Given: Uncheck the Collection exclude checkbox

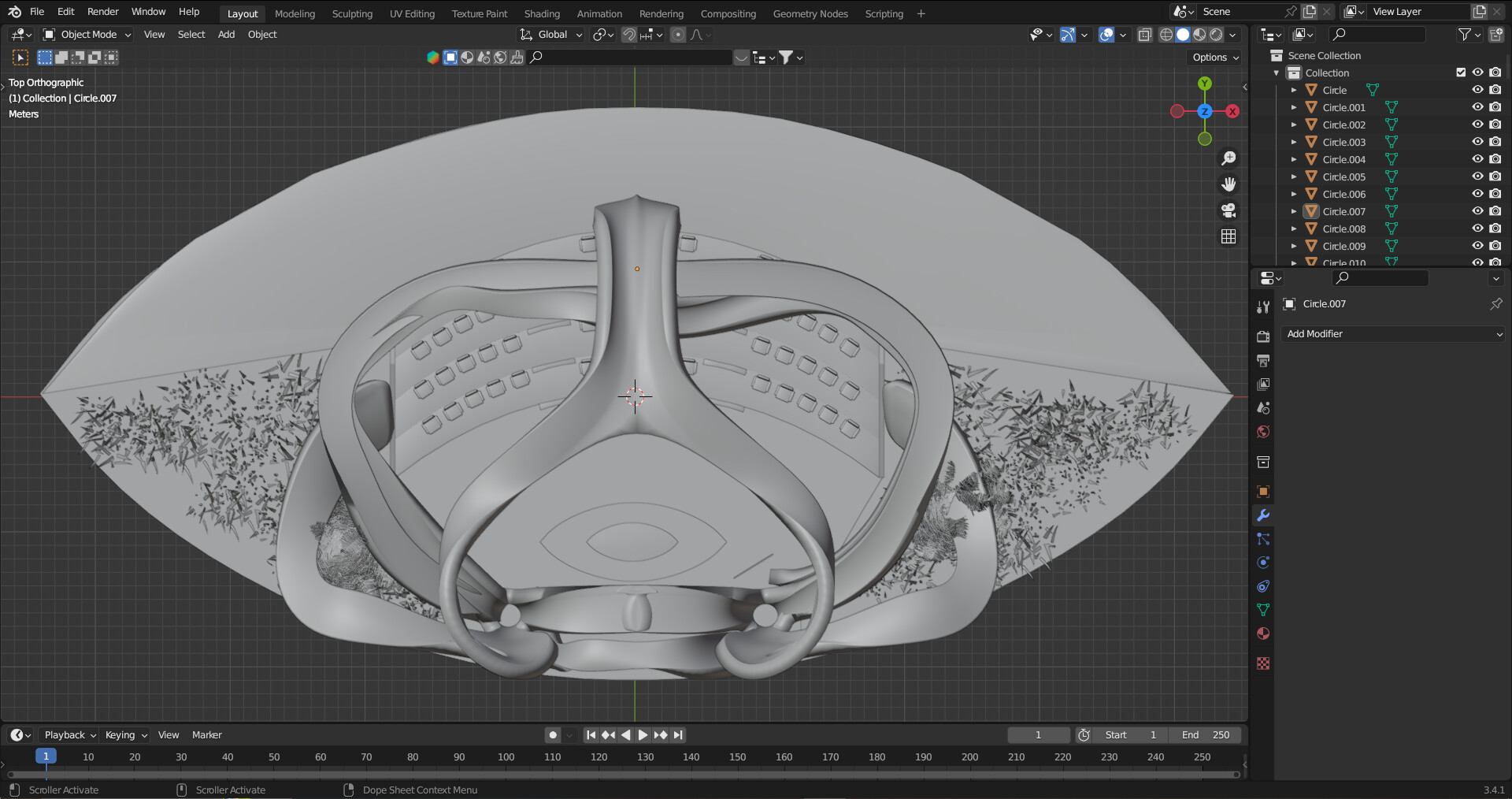Looking at the screenshot, I should coord(1461,72).
